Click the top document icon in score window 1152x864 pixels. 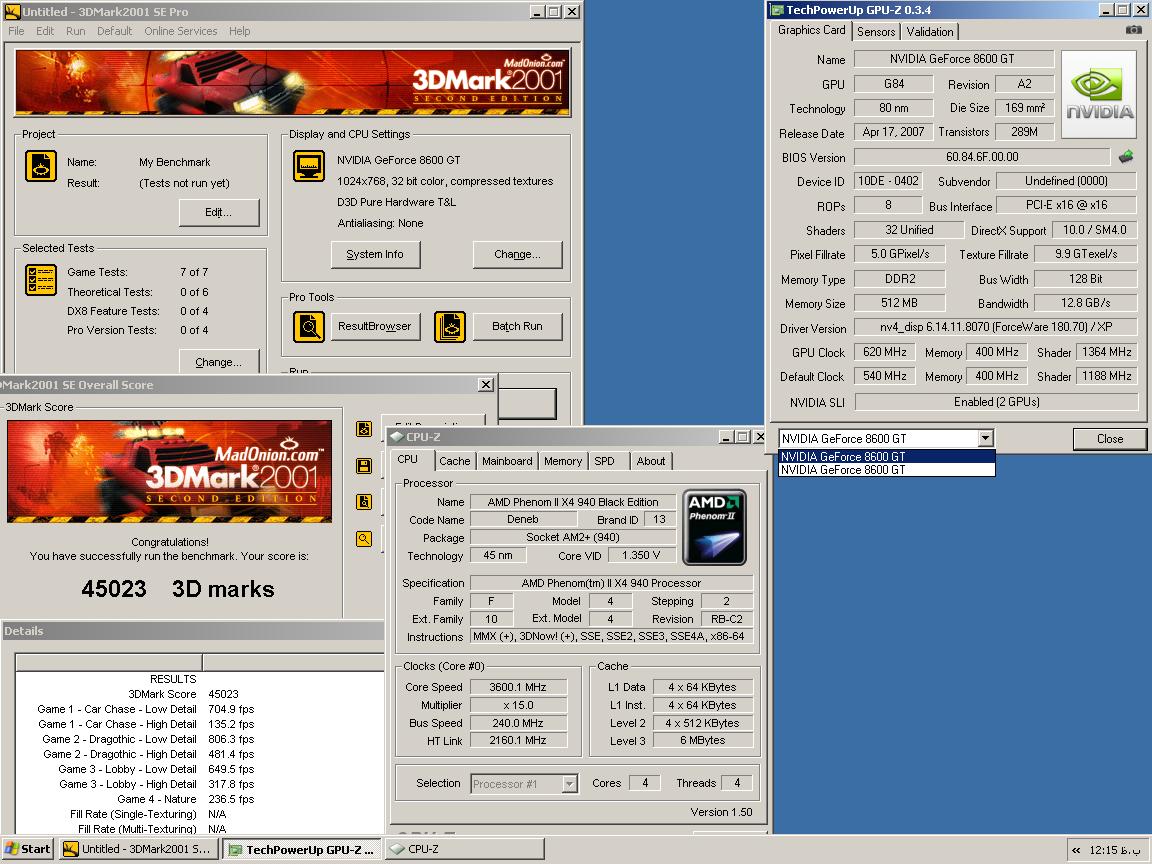(x=364, y=429)
